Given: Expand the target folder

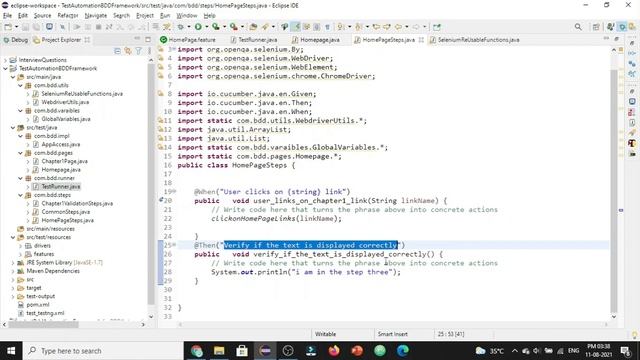Looking at the screenshot, I should (13, 288).
